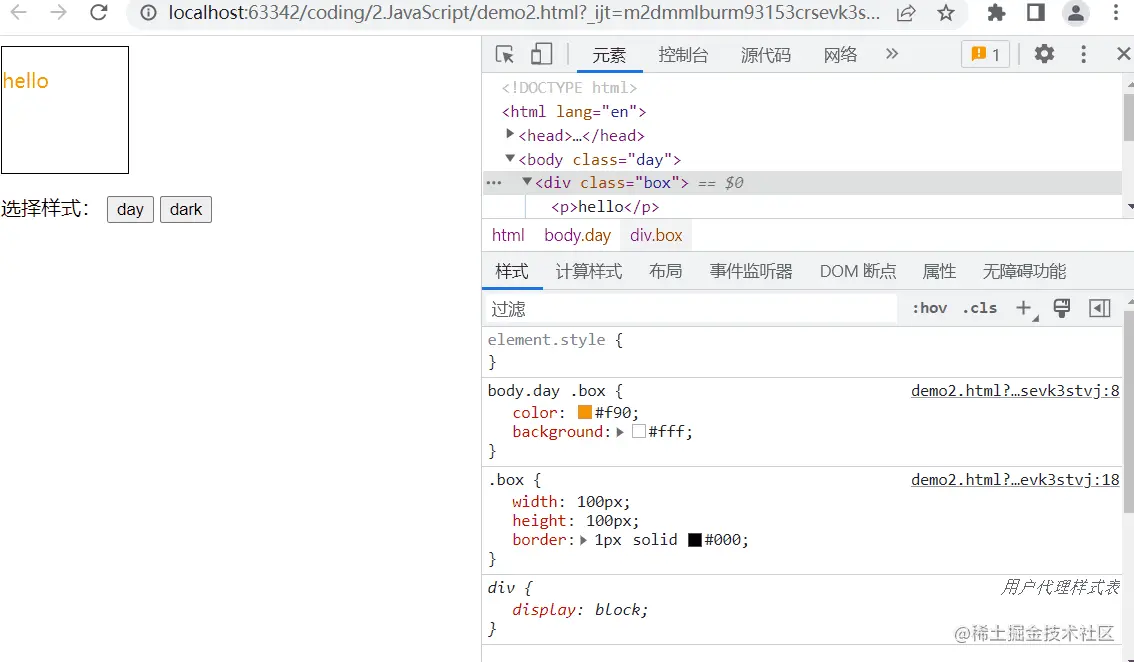Viewport: 1134px width, 662px height.
Task: Click the day button on page
Action: coord(130,209)
